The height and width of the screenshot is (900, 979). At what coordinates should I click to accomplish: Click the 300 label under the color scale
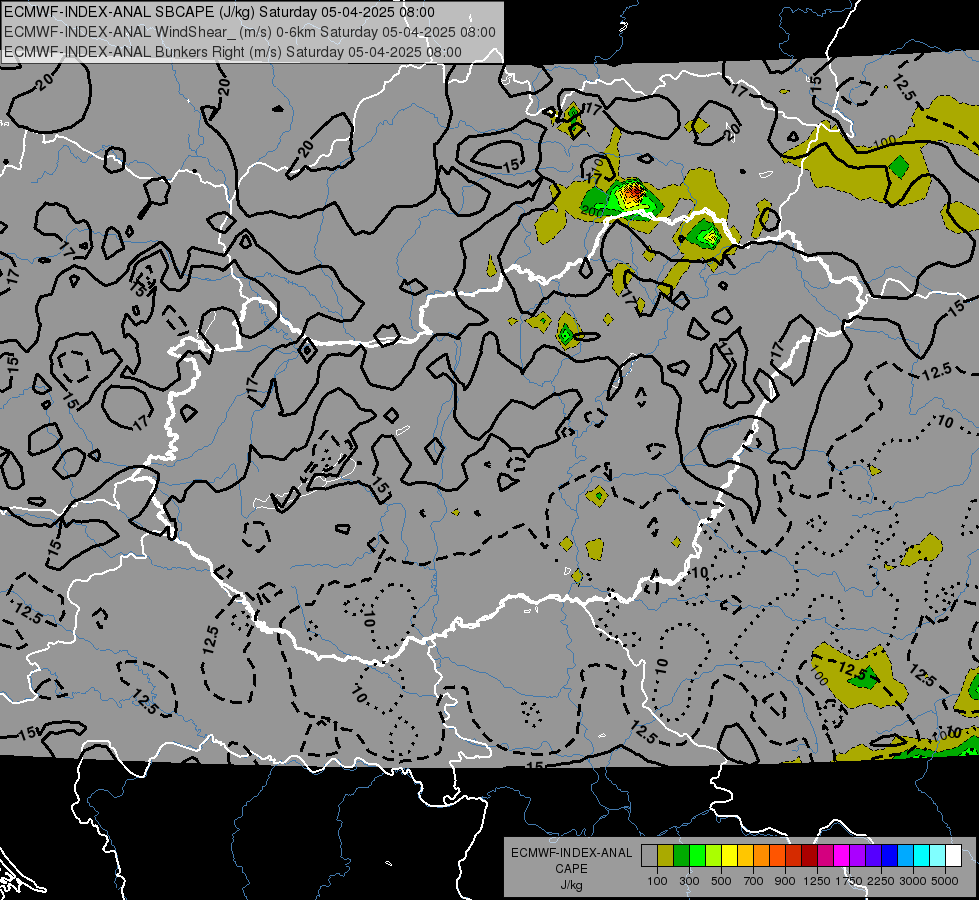pyautogui.click(x=689, y=881)
